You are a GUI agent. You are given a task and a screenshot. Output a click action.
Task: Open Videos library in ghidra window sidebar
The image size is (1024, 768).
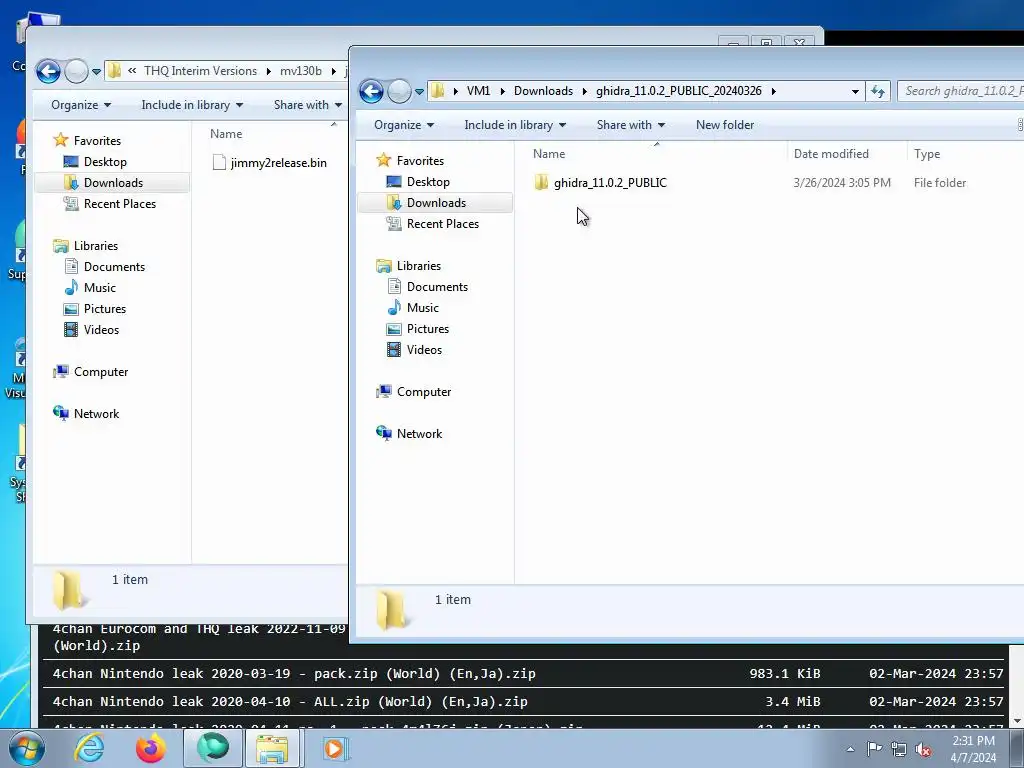(x=424, y=349)
